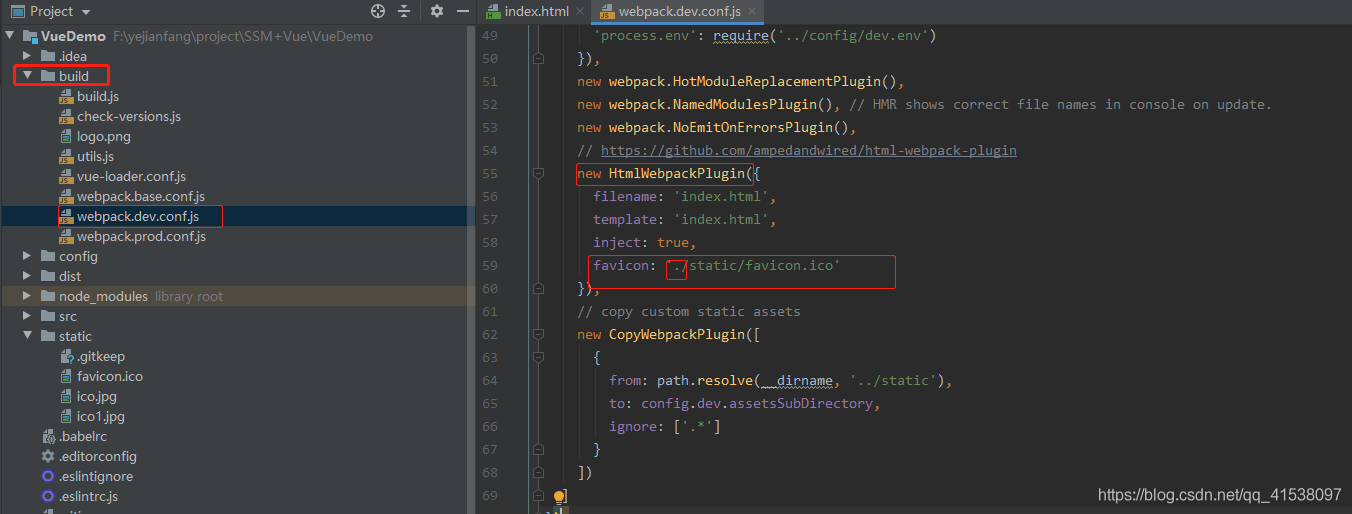Click the Project panel icon in header

[17, 11]
